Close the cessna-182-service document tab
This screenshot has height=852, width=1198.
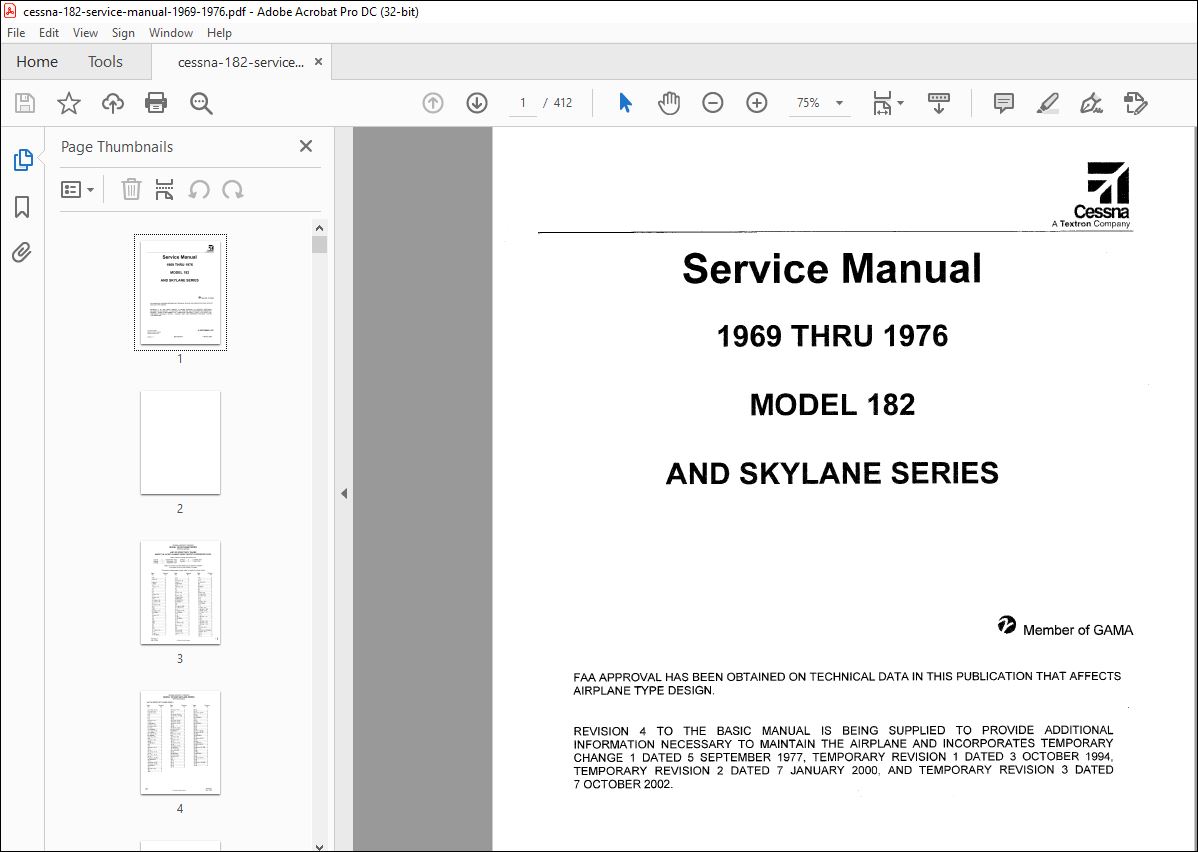point(319,62)
